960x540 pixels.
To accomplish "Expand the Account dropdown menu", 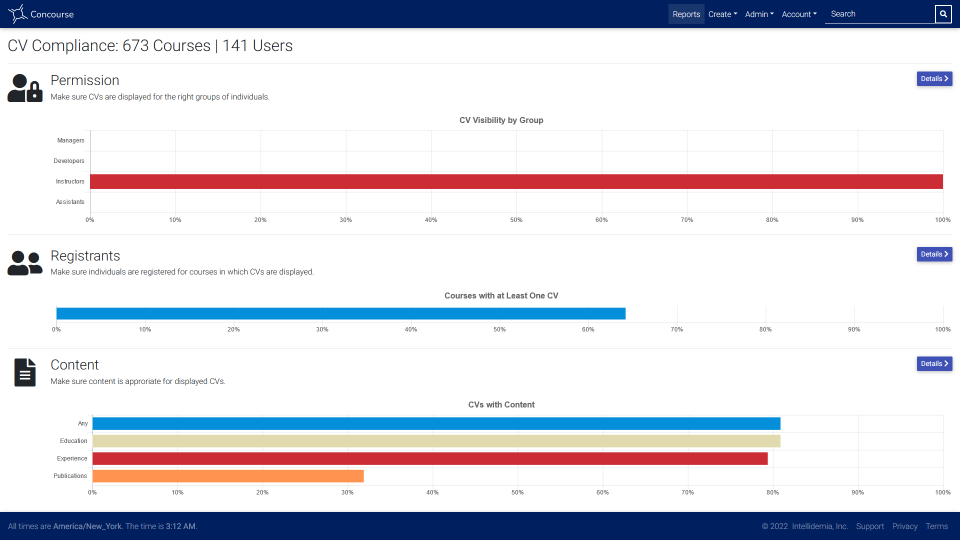I will [x=799, y=14].
